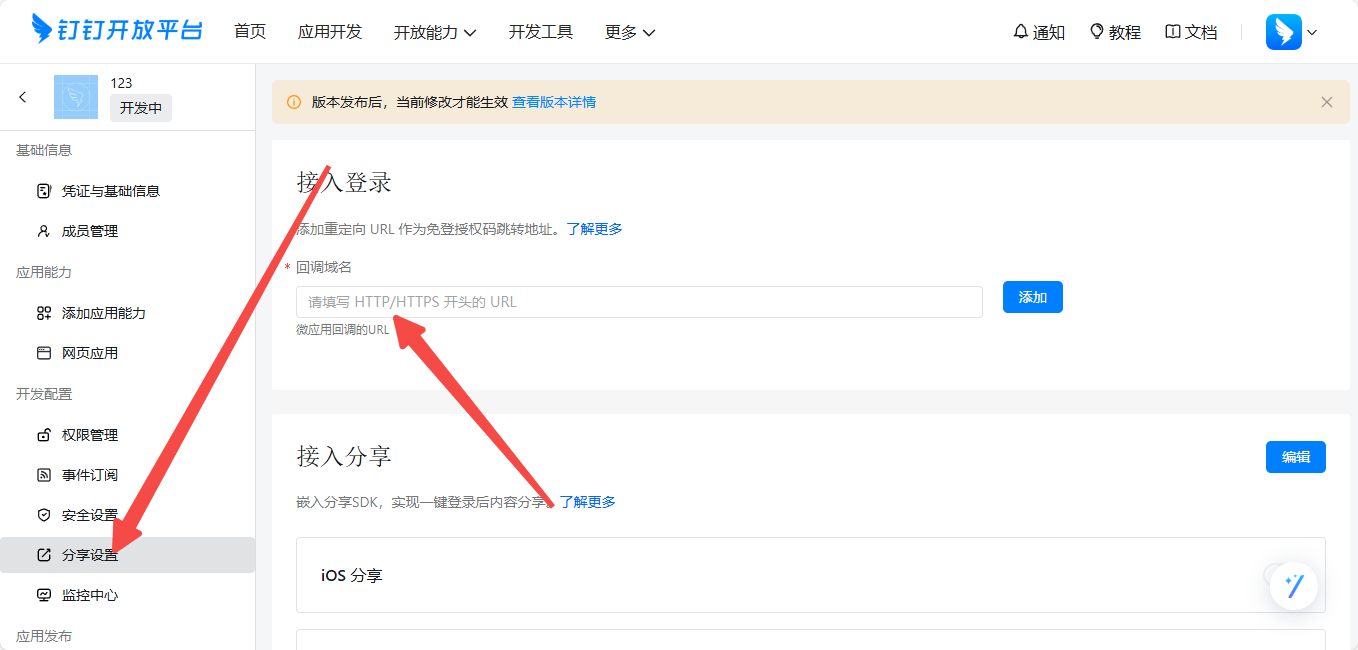Select 凭证与基础信息 in sidebar

[110, 191]
